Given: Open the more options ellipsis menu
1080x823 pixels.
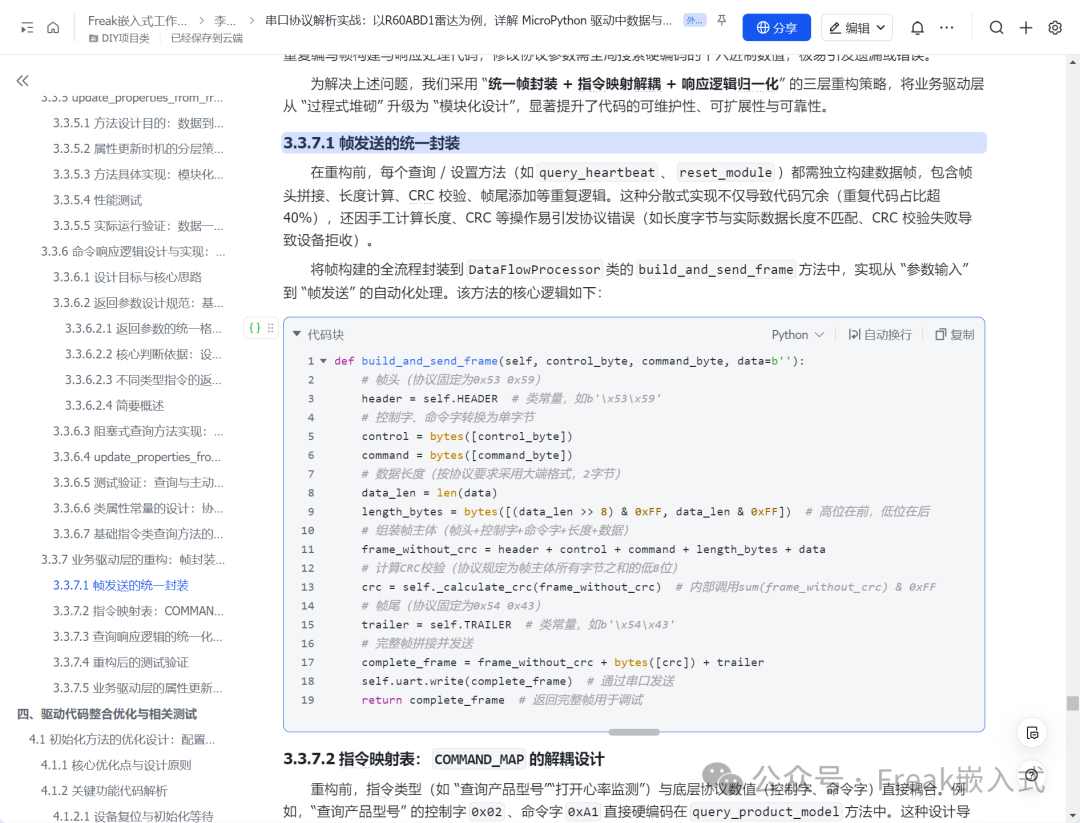Looking at the screenshot, I should (x=946, y=28).
